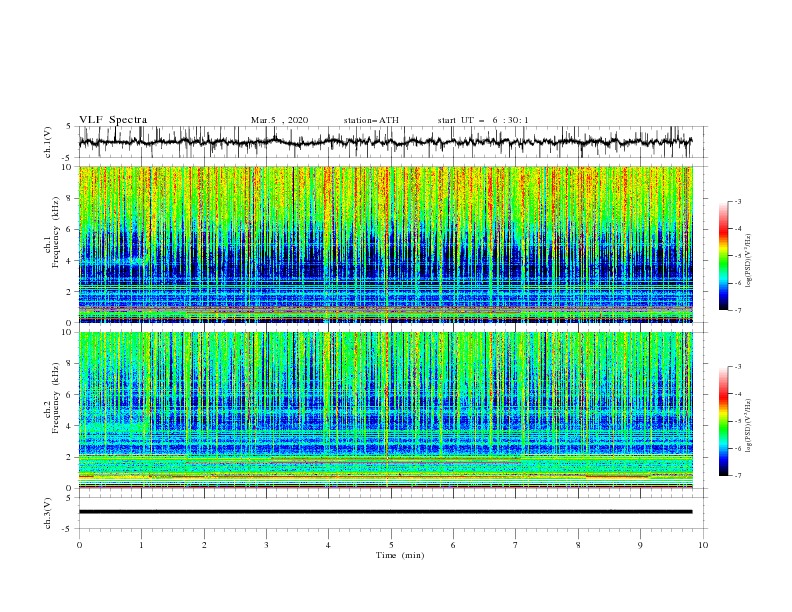The height and width of the screenshot is (612, 792).
Task: Click the "-7" tick on the ch.1 colorbar
Action: 738,310
